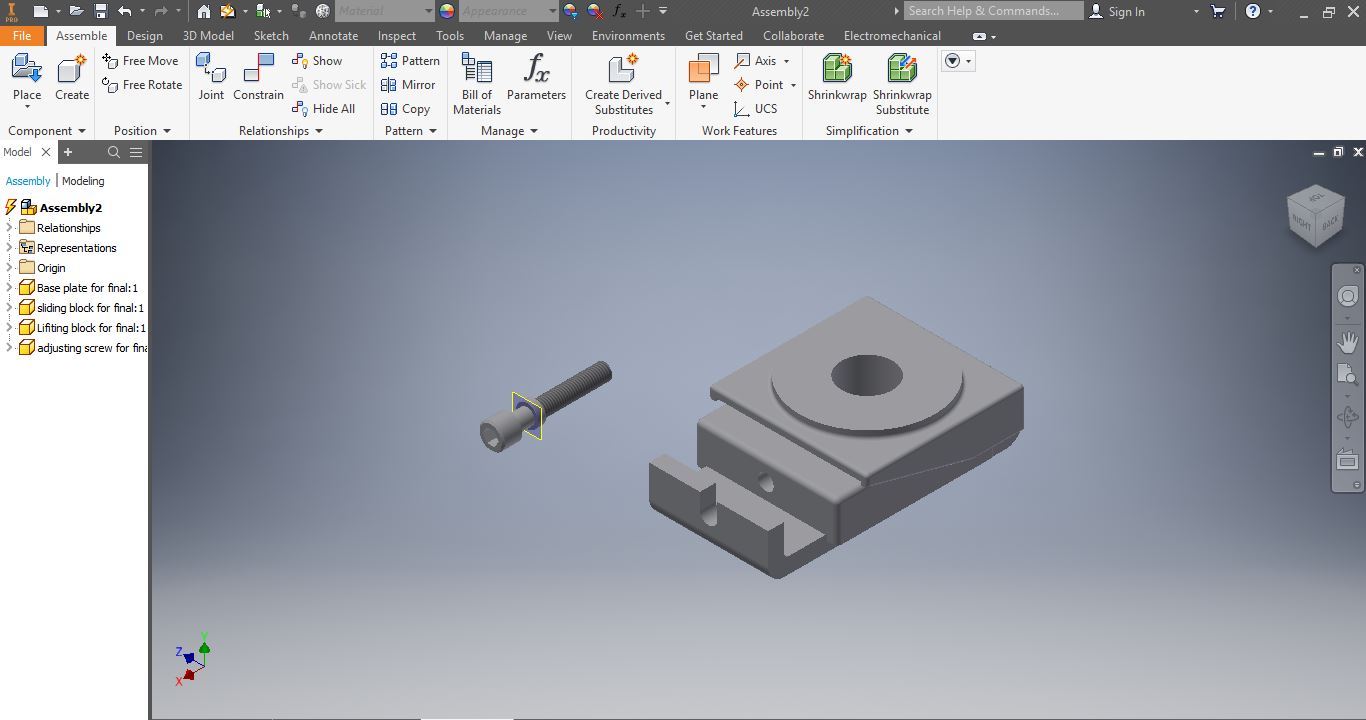This screenshot has width=1366, height=720.
Task: Switch to the 3D Model ribbon tab
Action: pos(208,36)
